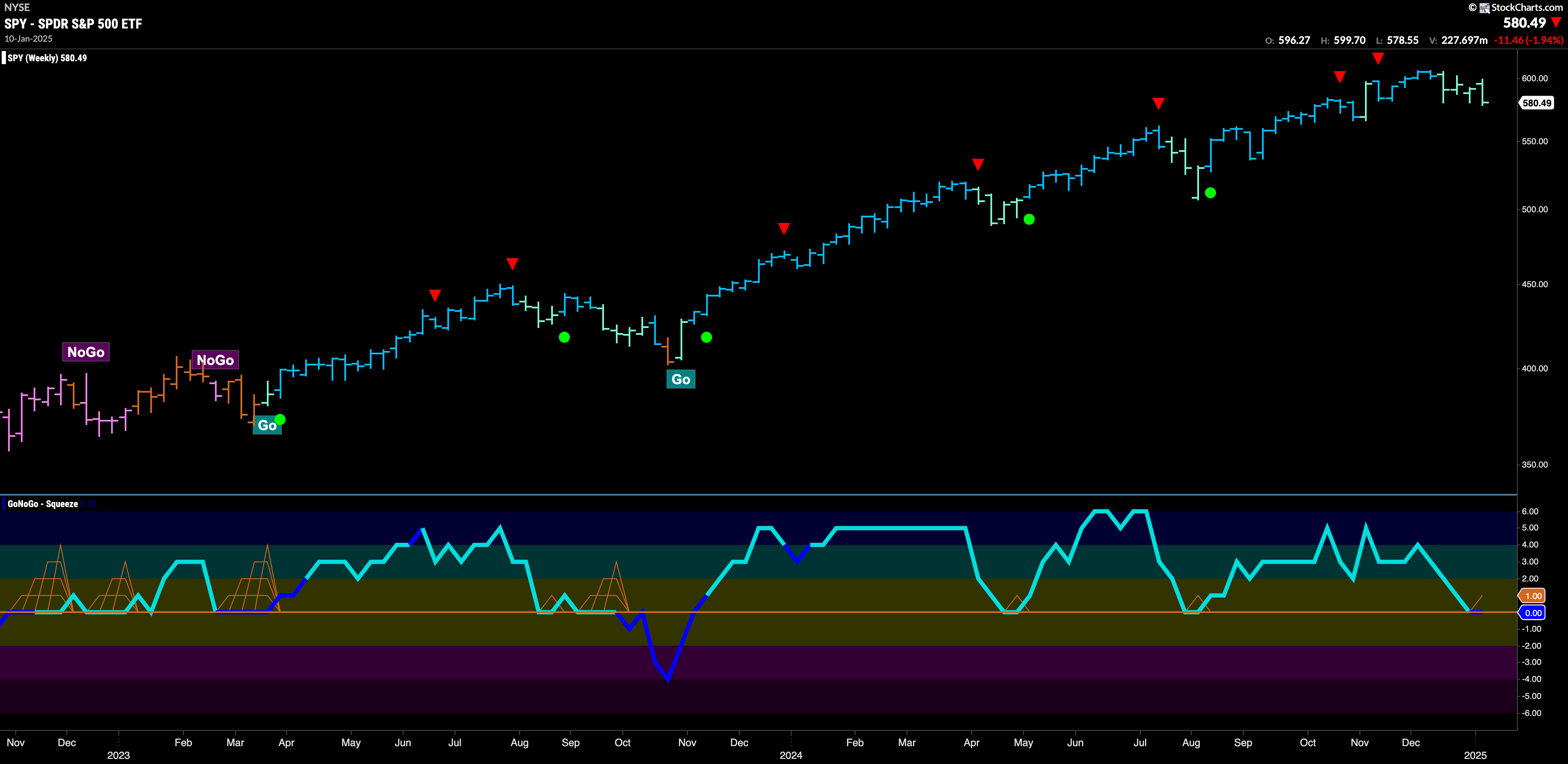The height and width of the screenshot is (764, 1568).
Task: Click the first purple NoGo label
Action: (x=86, y=352)
